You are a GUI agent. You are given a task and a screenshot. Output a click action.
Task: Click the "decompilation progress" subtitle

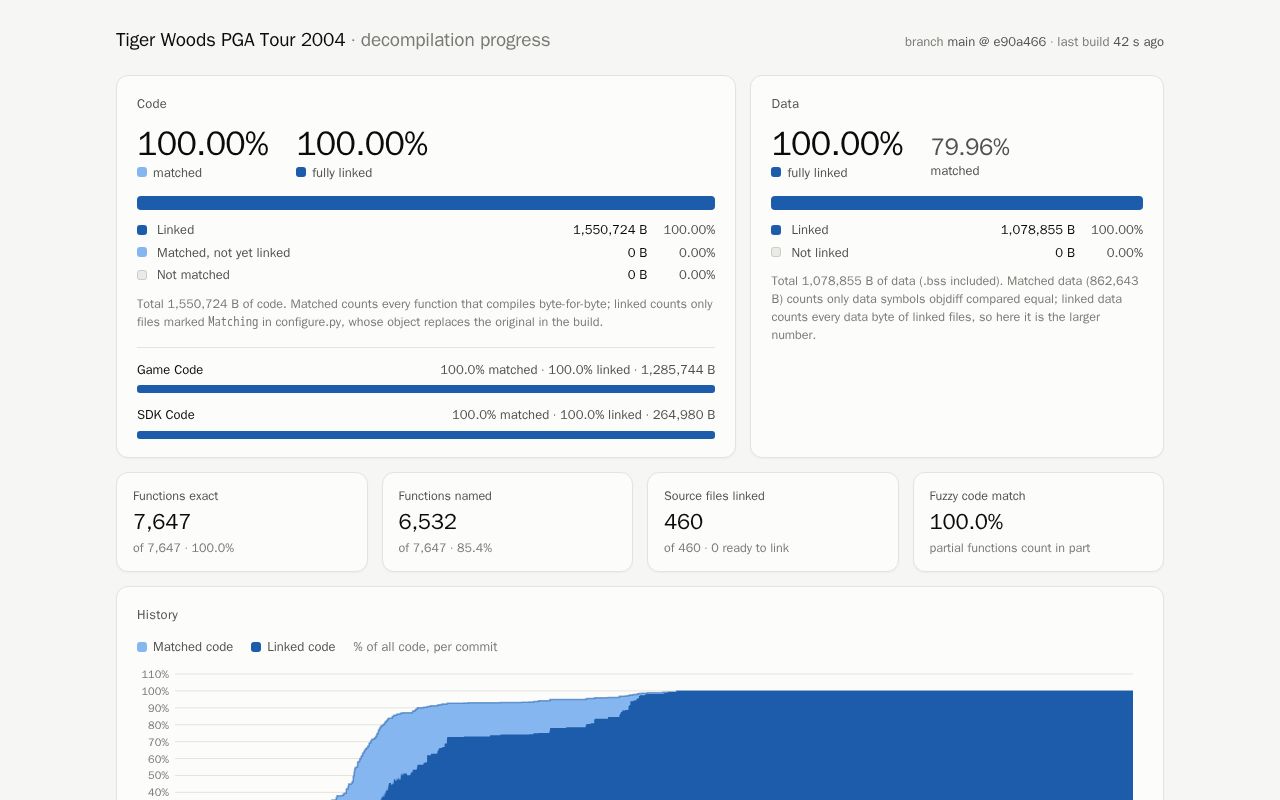click(x=455, y=40)
